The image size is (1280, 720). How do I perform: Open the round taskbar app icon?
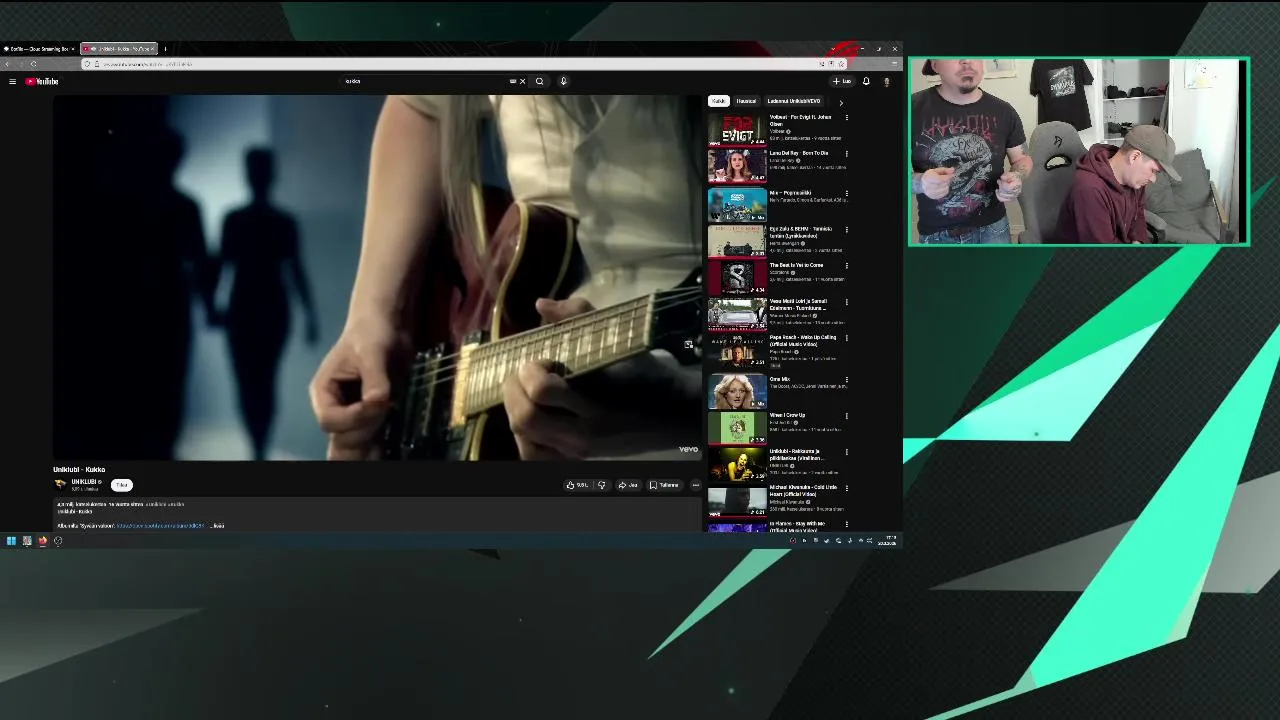(x=58, y=541)
